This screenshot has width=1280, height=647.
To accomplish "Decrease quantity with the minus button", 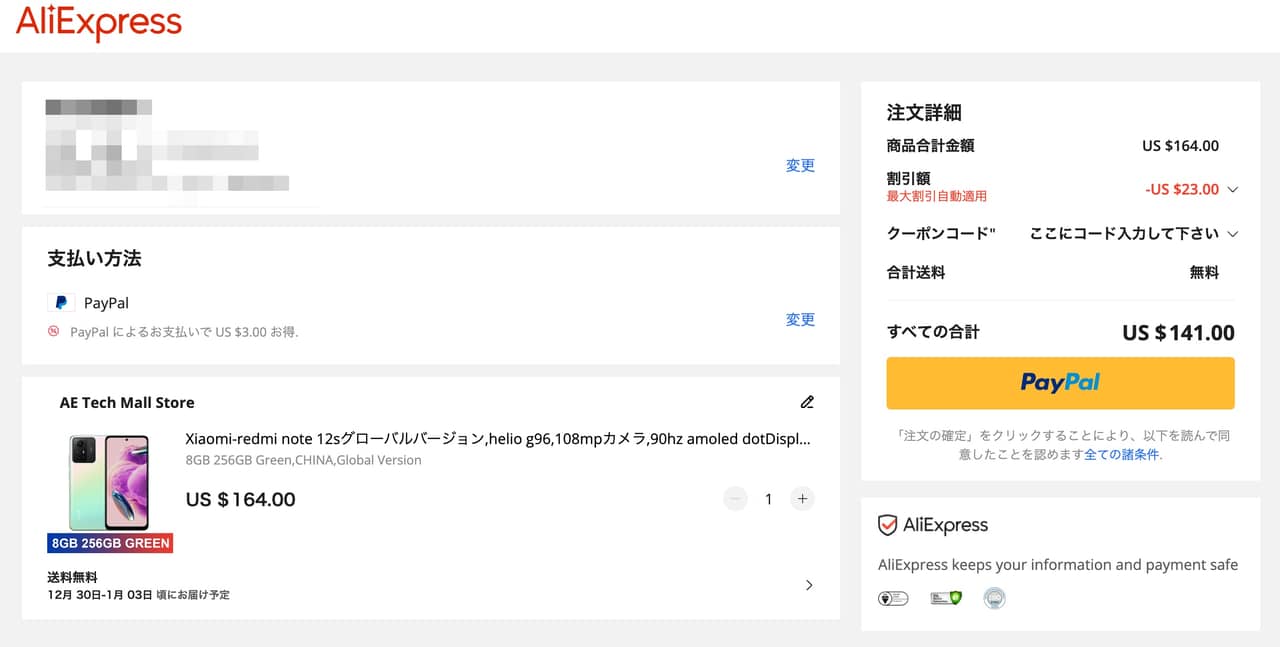I will pyautogui.click(x=735, y=499).
